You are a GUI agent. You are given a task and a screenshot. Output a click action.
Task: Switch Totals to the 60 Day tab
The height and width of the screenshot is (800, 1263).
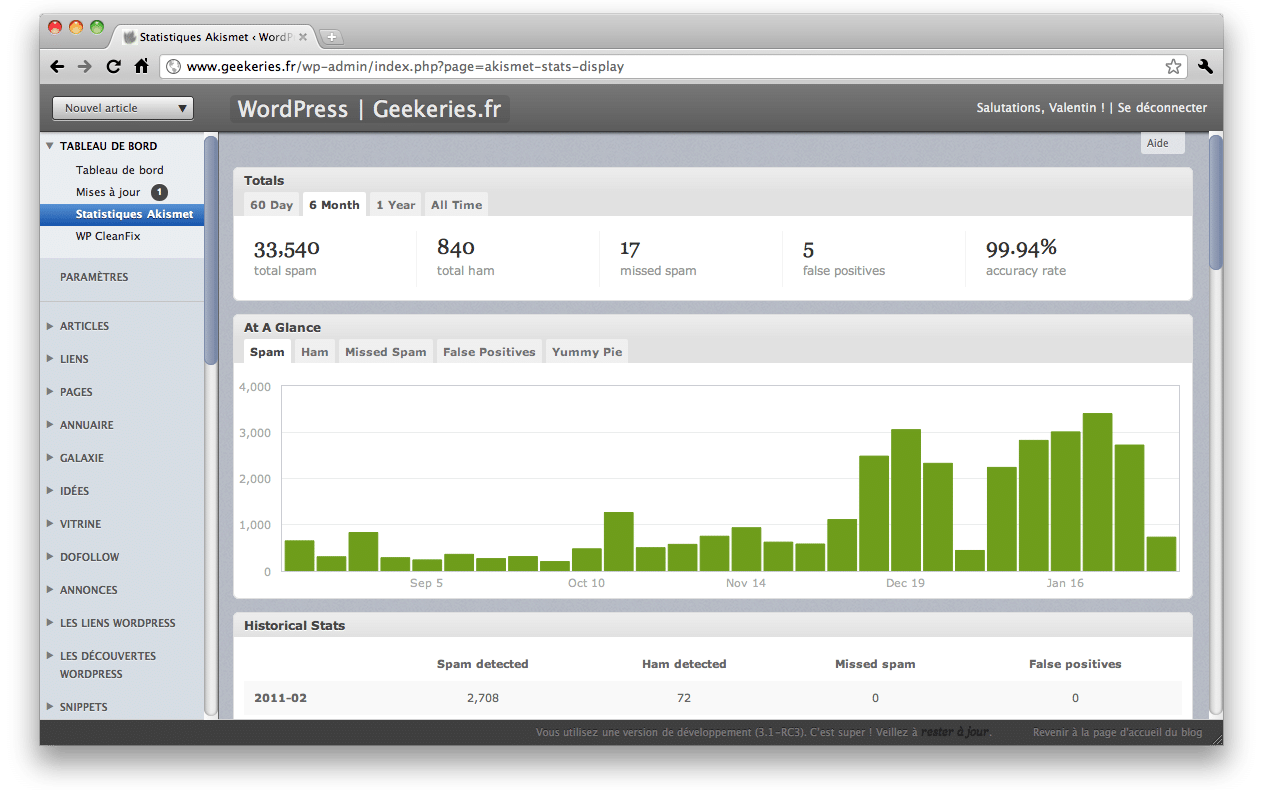click(272, 205)
